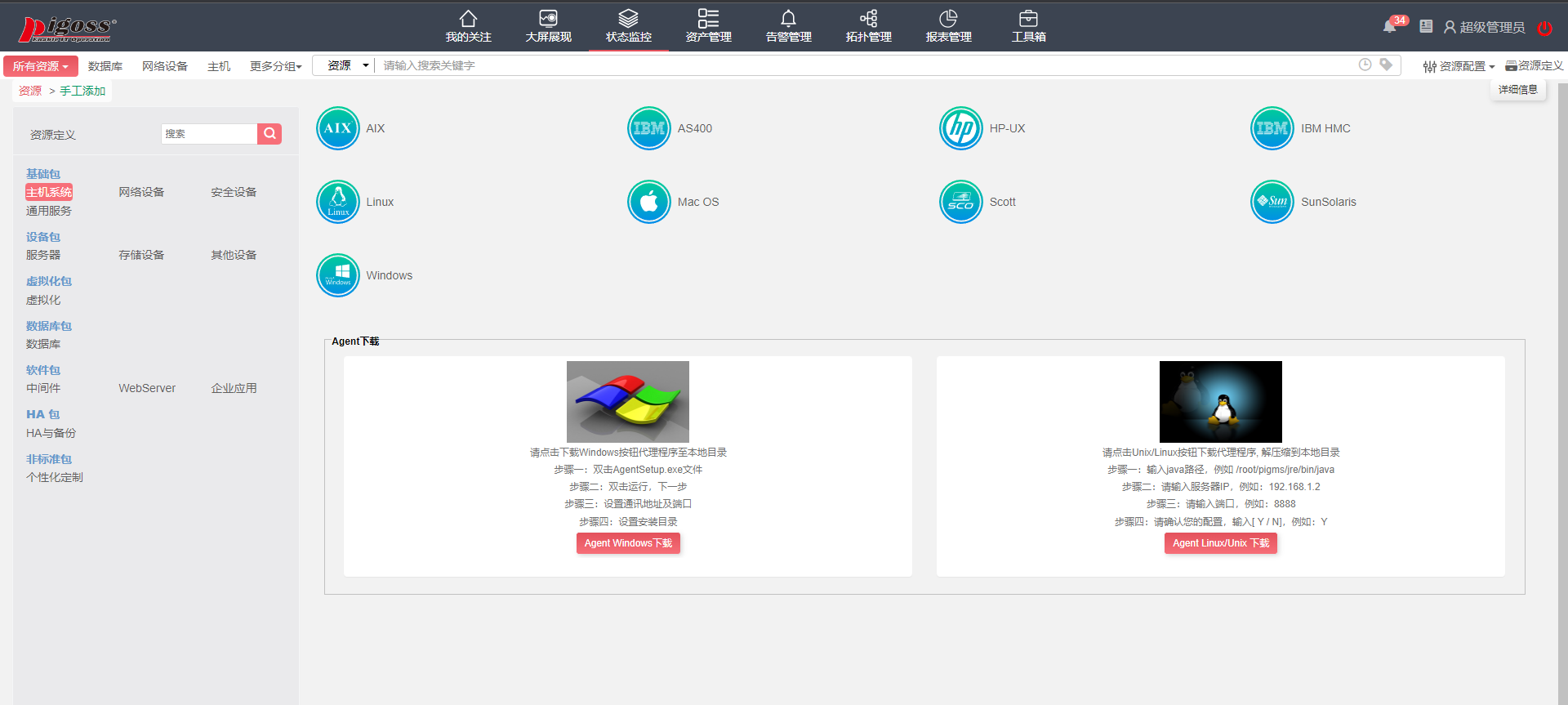Select 其他设备 category
This screenshot has height=705, width=1568.
pos(234,255)
